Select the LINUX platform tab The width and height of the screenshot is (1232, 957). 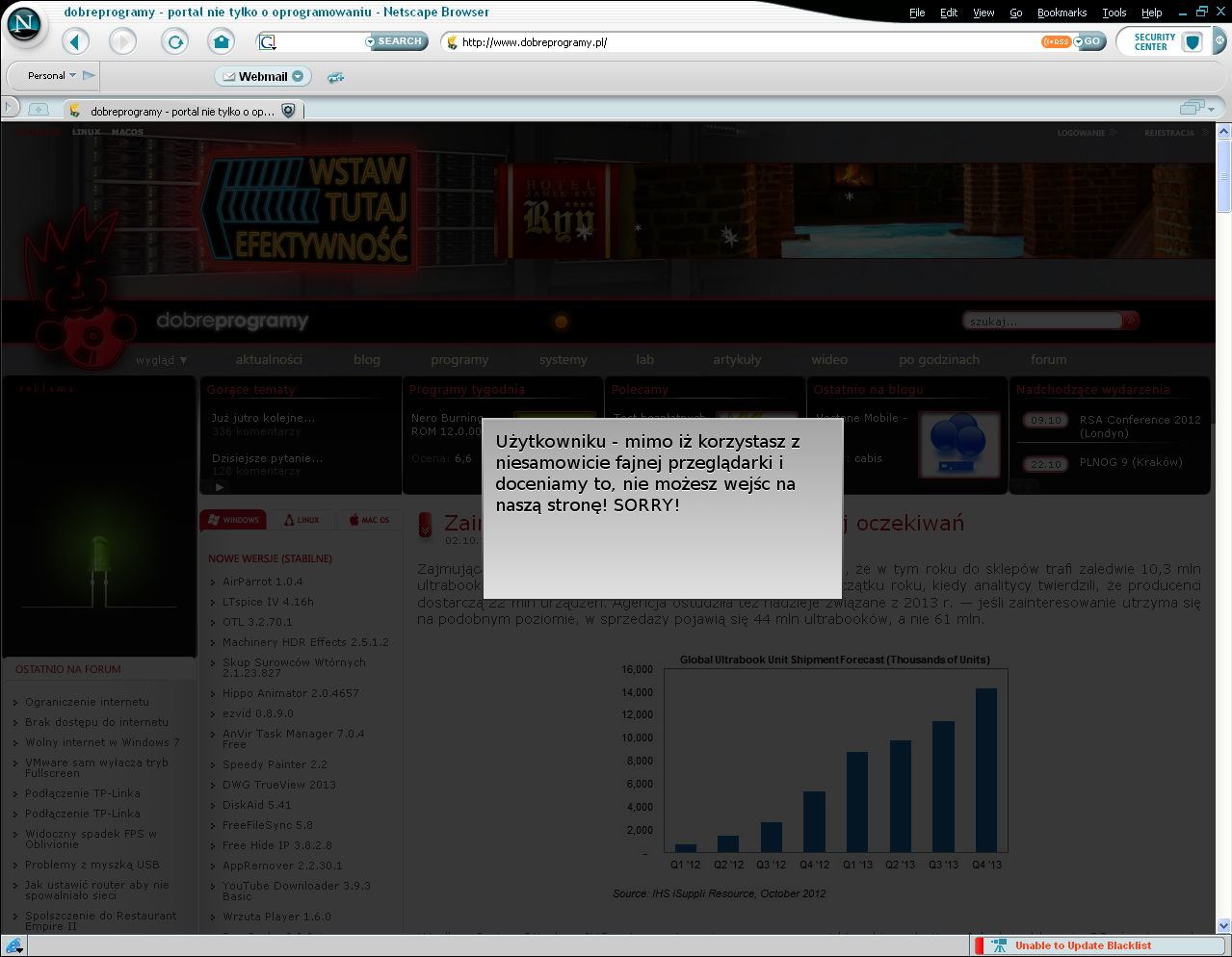[x=301, y=520]
